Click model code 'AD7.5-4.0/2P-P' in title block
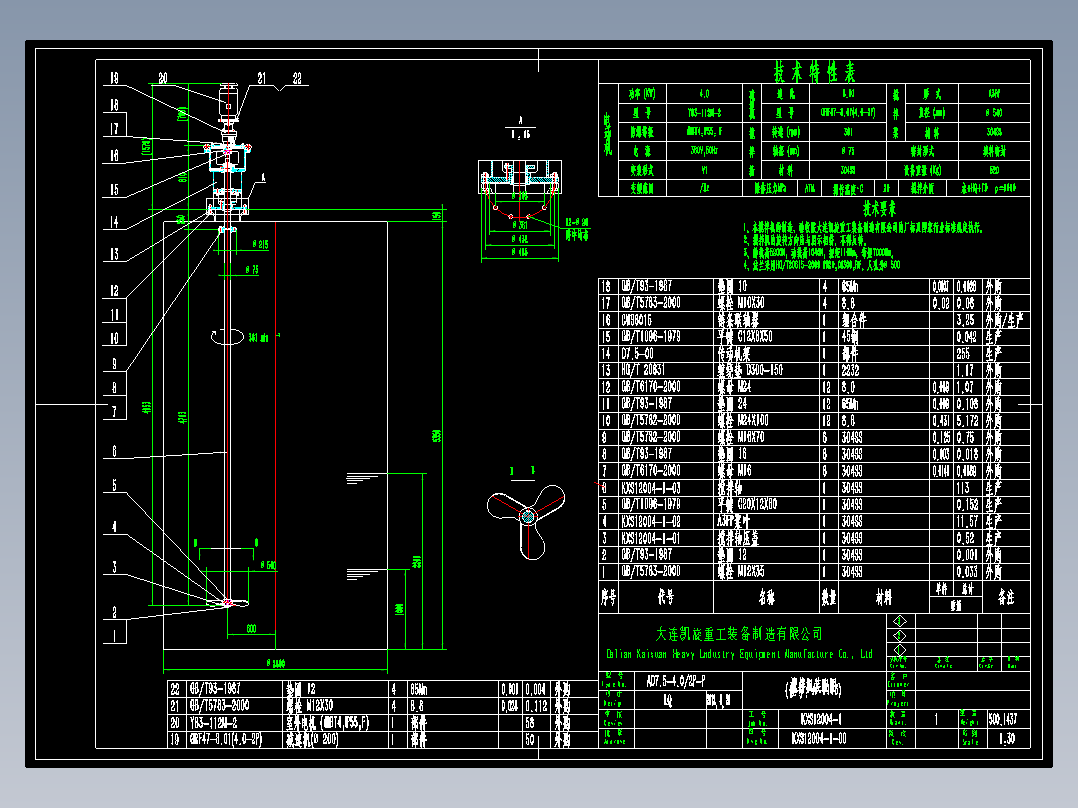Image resolution: width=1078 pixels, height=808 pixels. pyautogui.click(x=675, y=681)
